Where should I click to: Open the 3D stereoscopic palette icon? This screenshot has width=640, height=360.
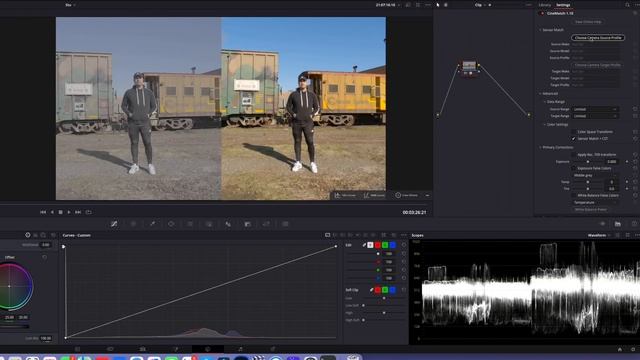point(285,224)
